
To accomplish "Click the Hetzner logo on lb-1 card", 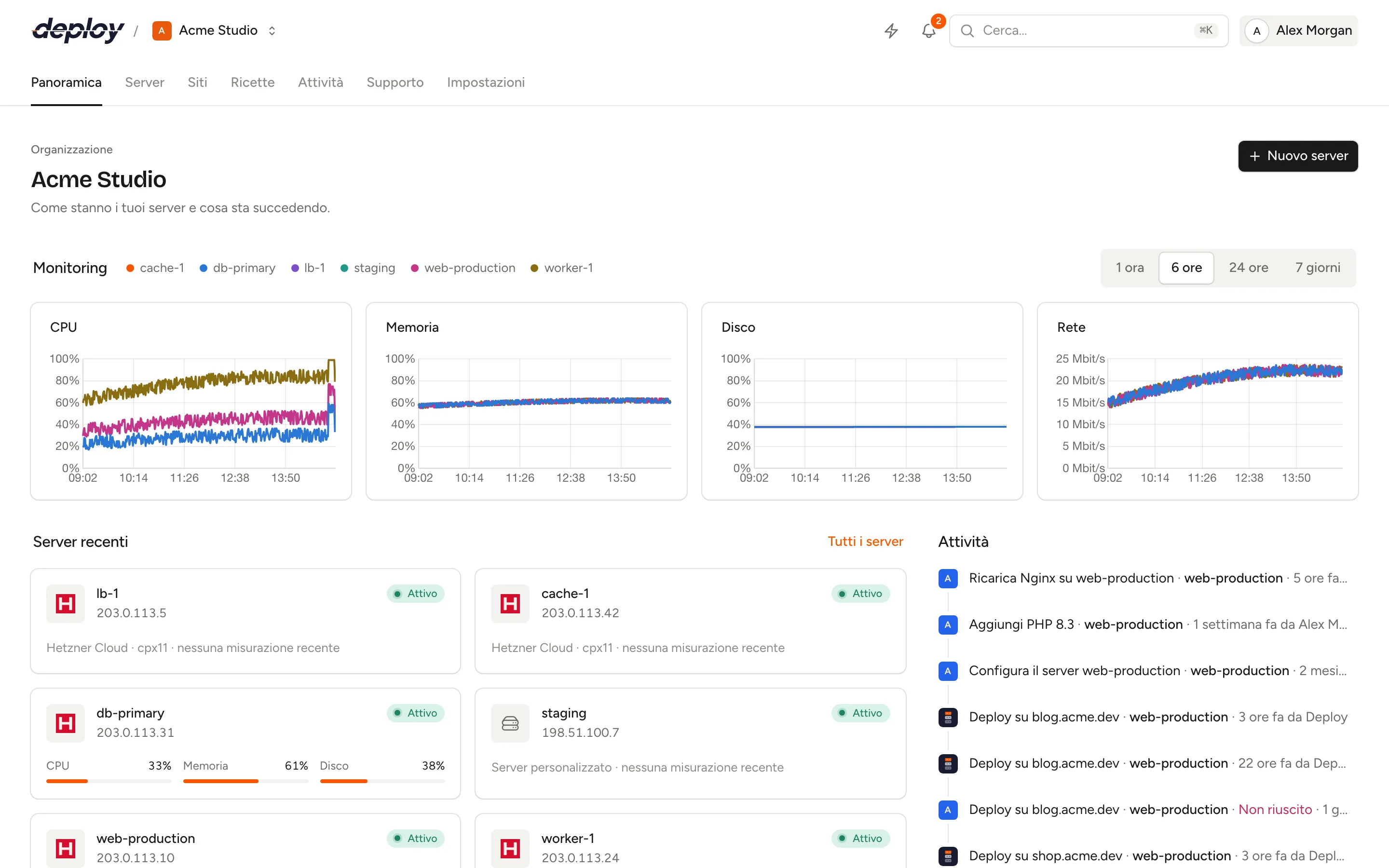I will pos(66,603).
